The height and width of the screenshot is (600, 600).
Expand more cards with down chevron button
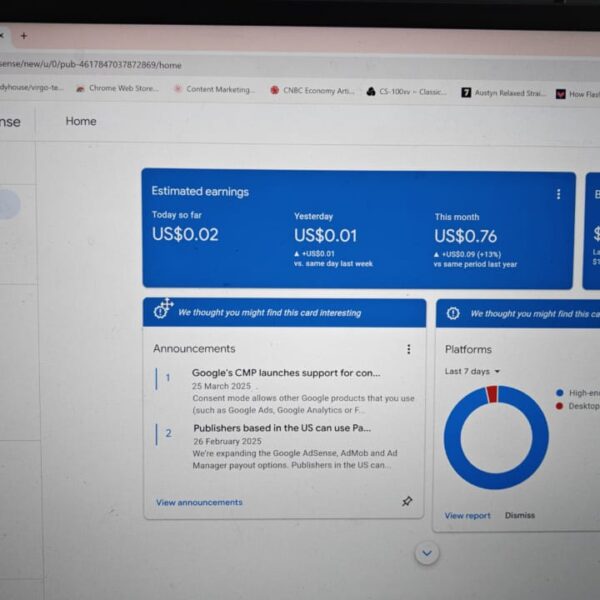(x=427, y=553)
